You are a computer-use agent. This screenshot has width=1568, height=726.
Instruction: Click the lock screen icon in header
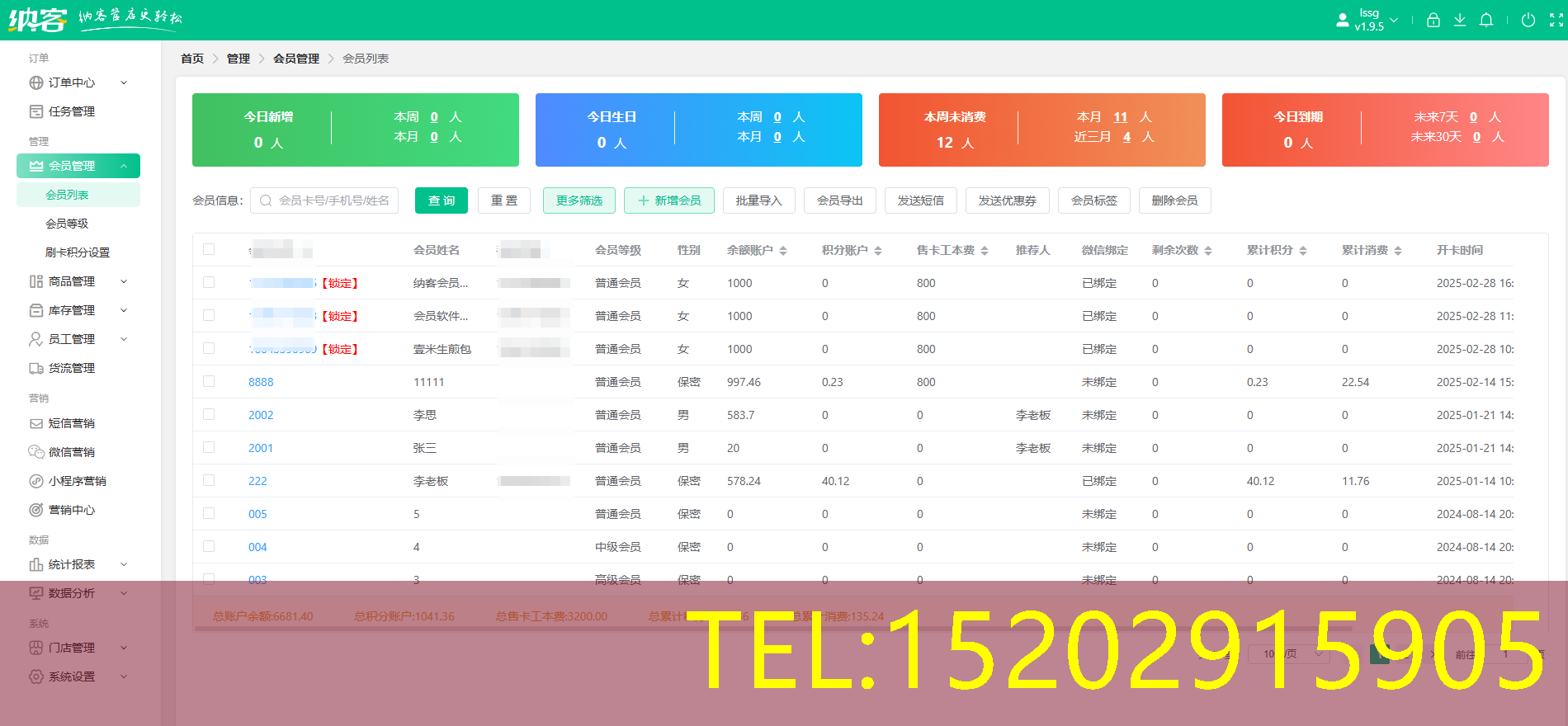coord(1433,21)
